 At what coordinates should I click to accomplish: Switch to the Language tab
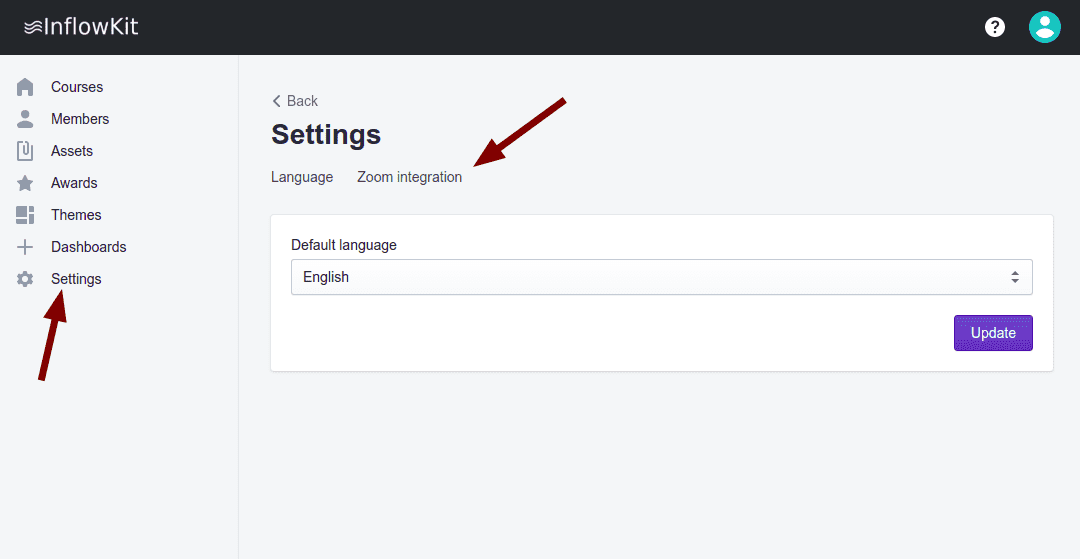302,177
